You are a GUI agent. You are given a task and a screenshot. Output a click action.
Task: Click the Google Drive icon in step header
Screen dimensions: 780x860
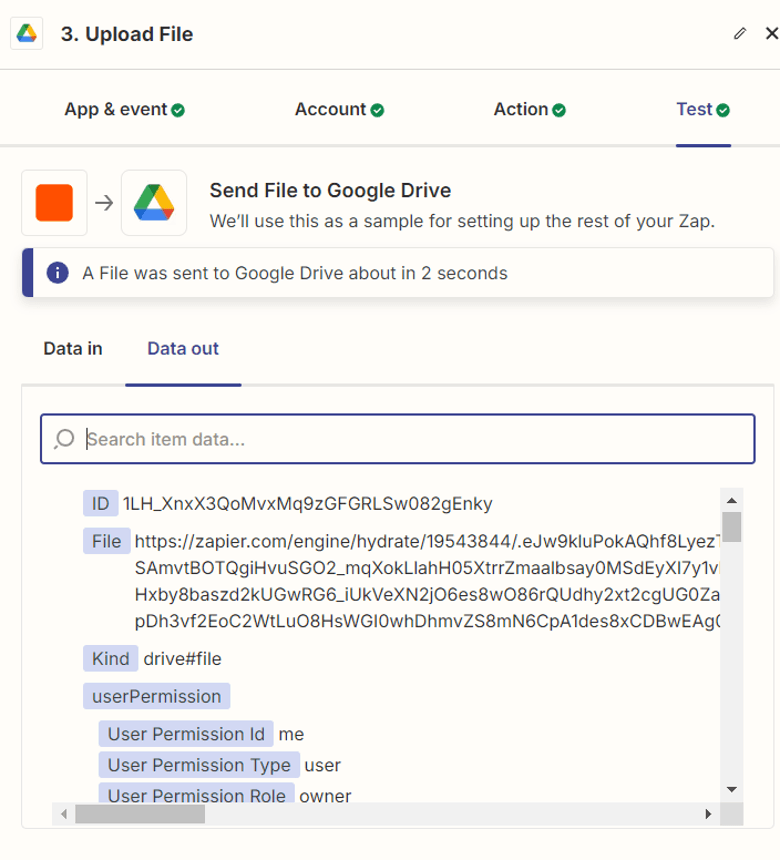click(26, 33)
